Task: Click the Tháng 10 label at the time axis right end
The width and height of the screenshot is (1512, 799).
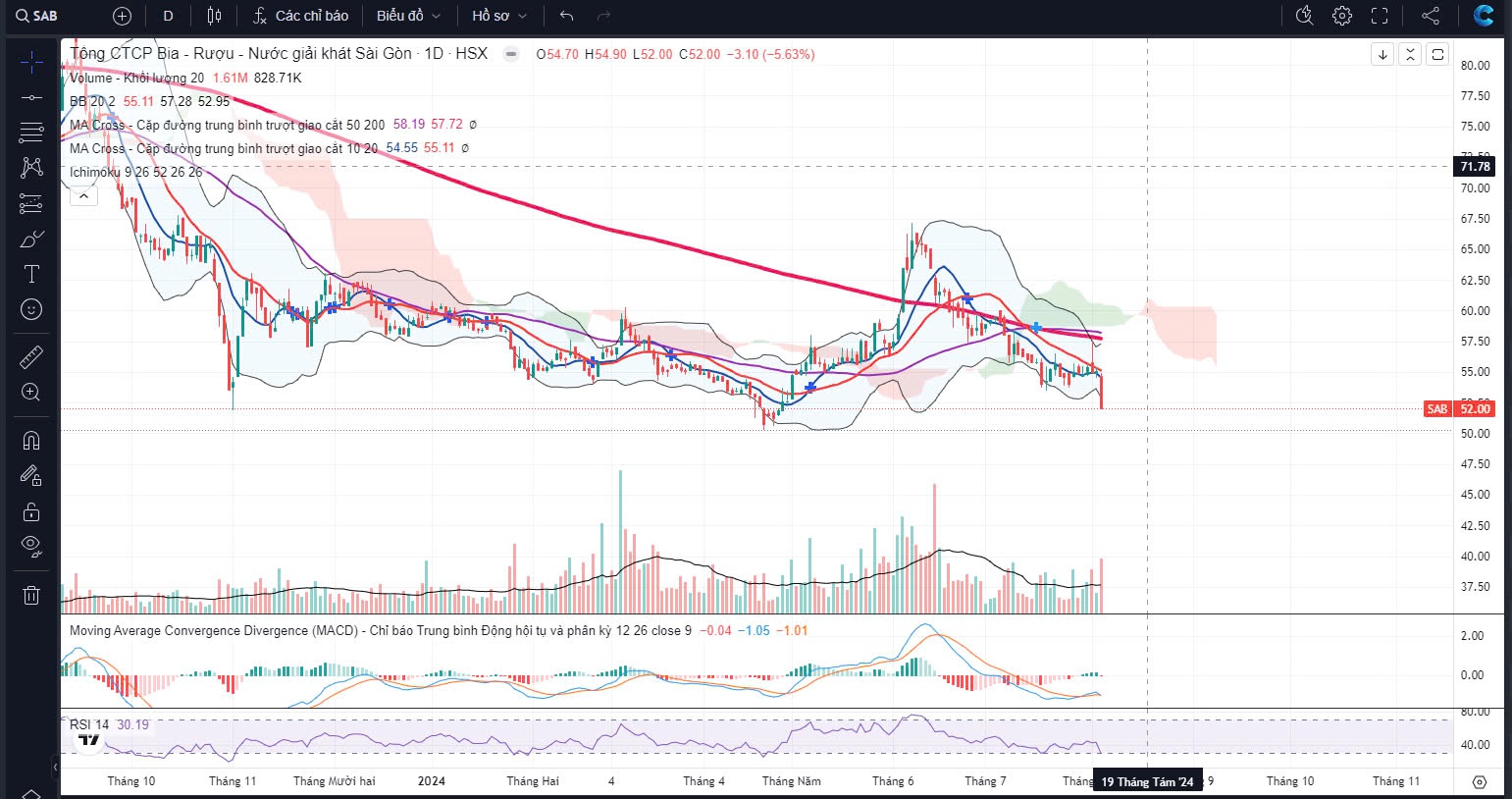Action: click(1289, 781)
